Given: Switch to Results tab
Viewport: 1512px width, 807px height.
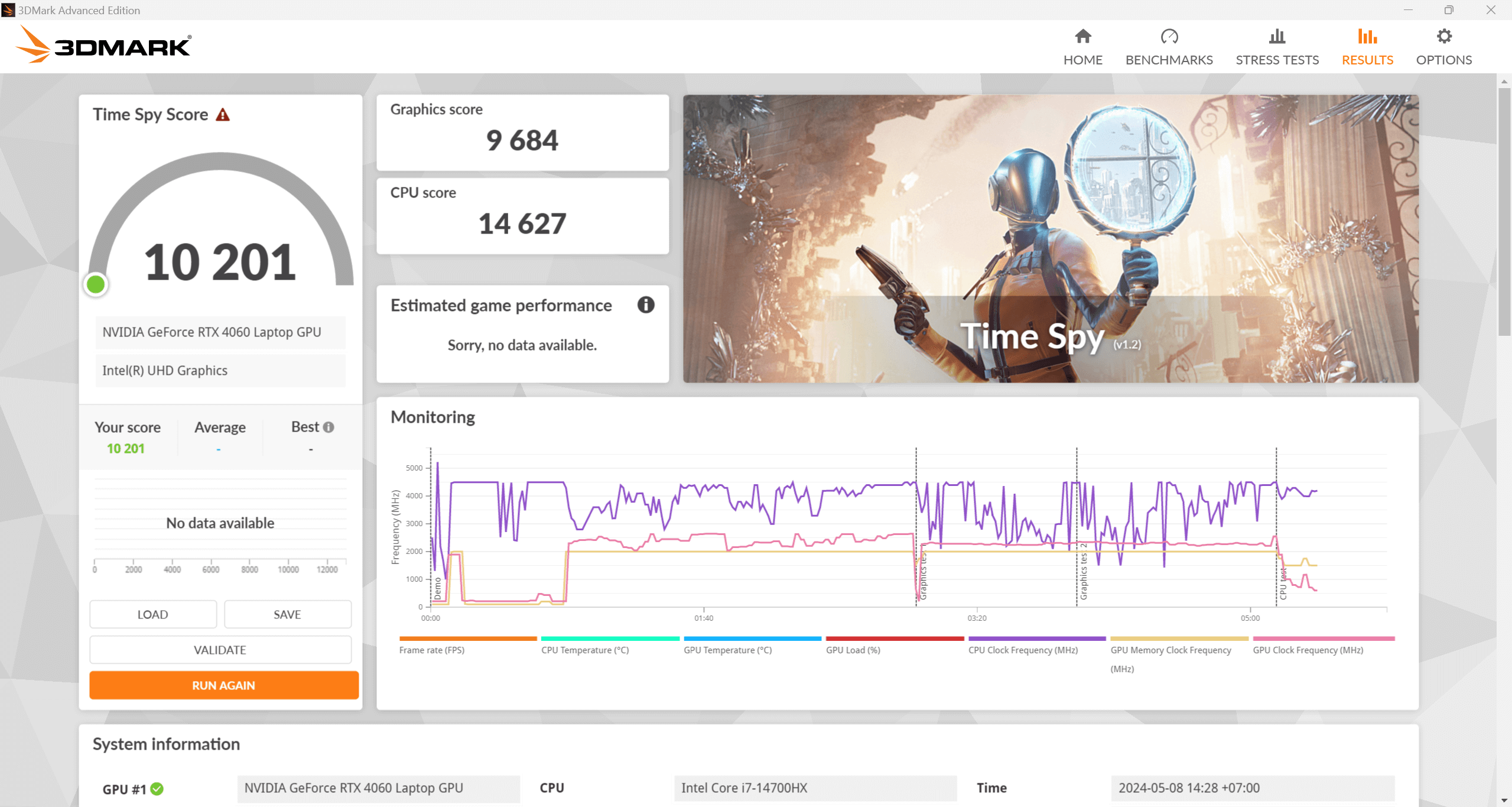Looking at the screenshot, I should click(x=1367, y=47).
